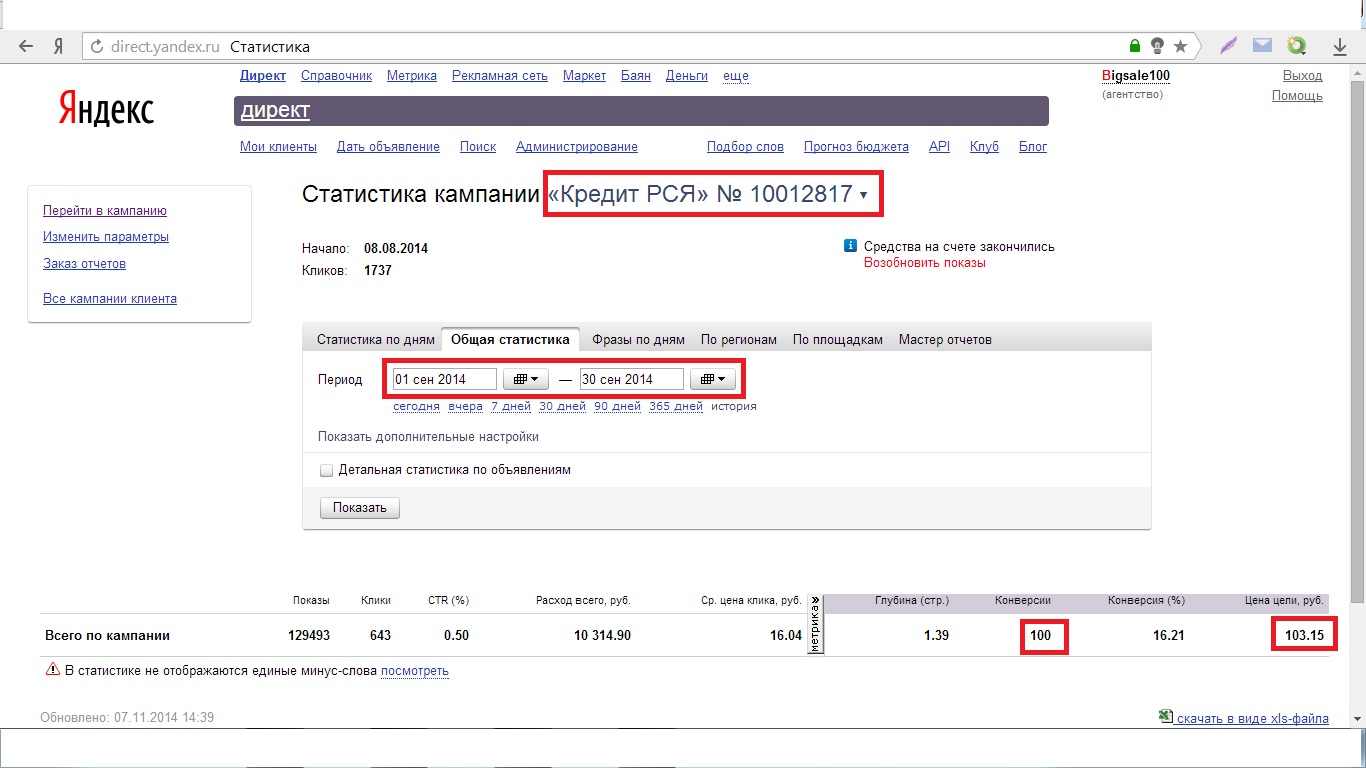Click the browser address bar
Screen dimensions: 1366x768
pyautogui.click(x=640, y=46)
